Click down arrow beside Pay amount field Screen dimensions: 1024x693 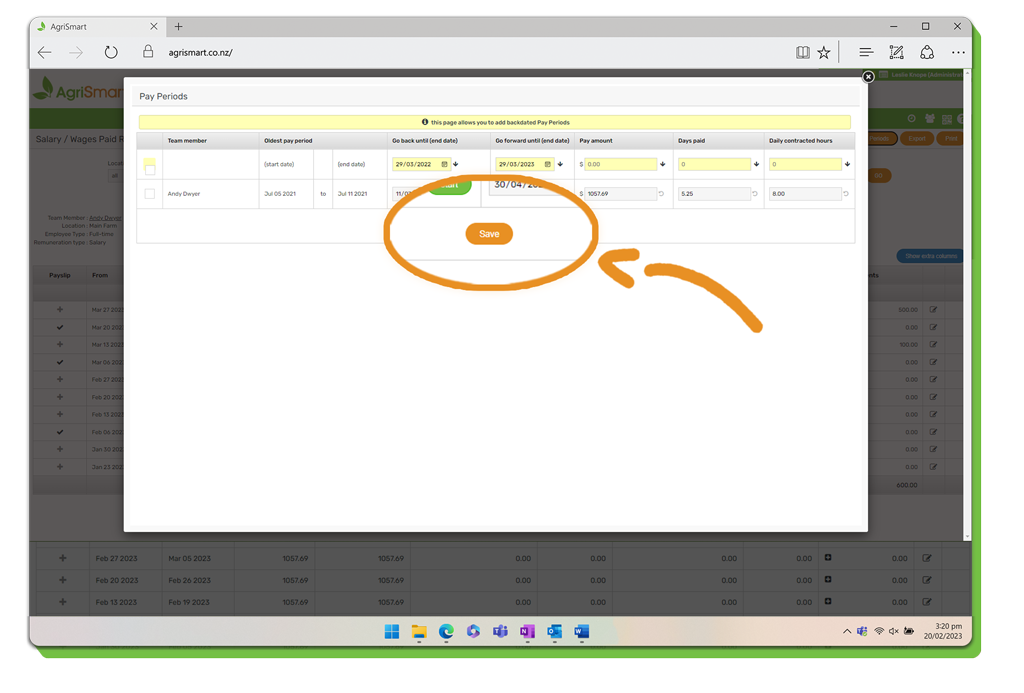click(662, 164)
